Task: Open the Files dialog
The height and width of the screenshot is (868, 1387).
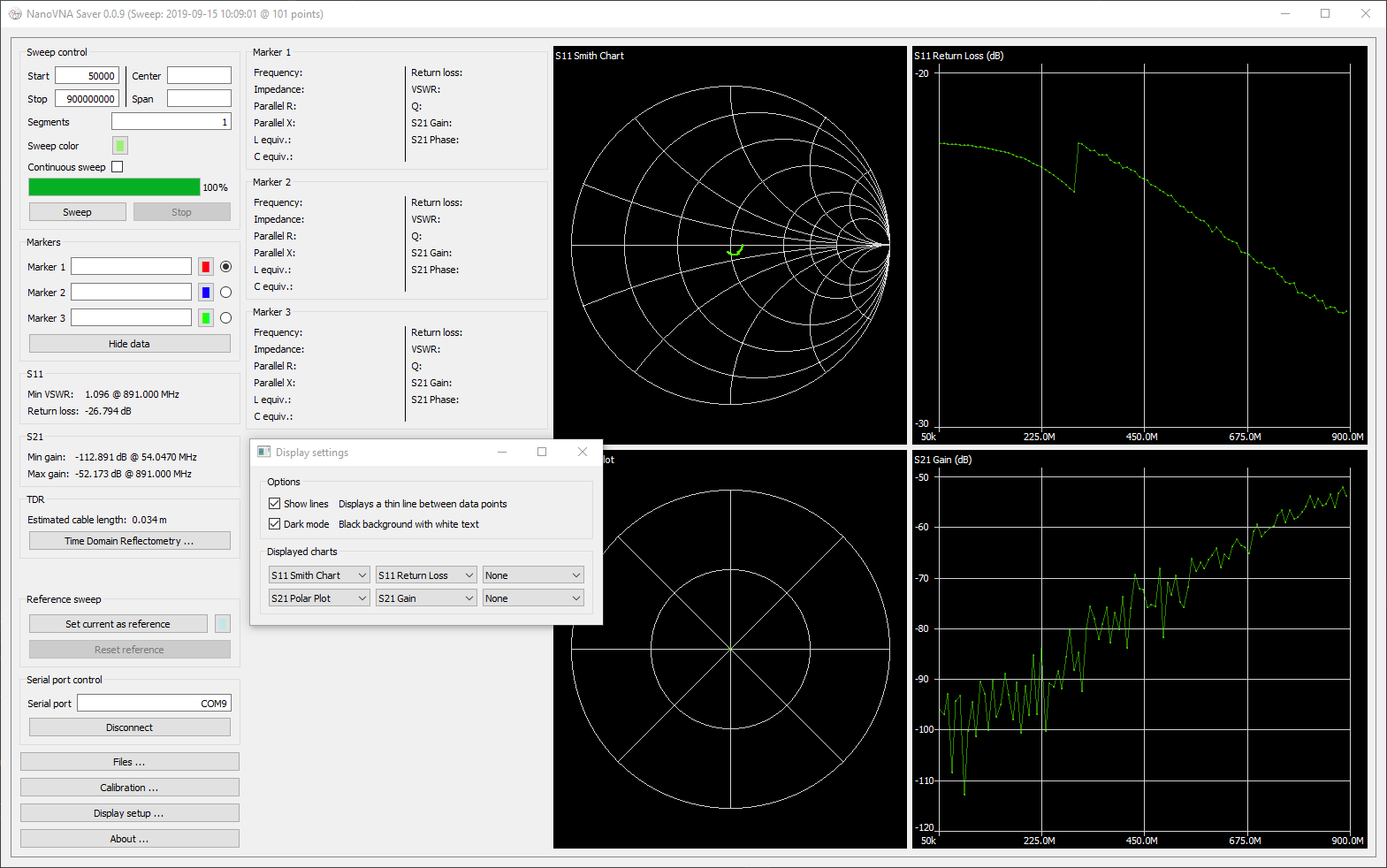Action: tap(129, 762)
